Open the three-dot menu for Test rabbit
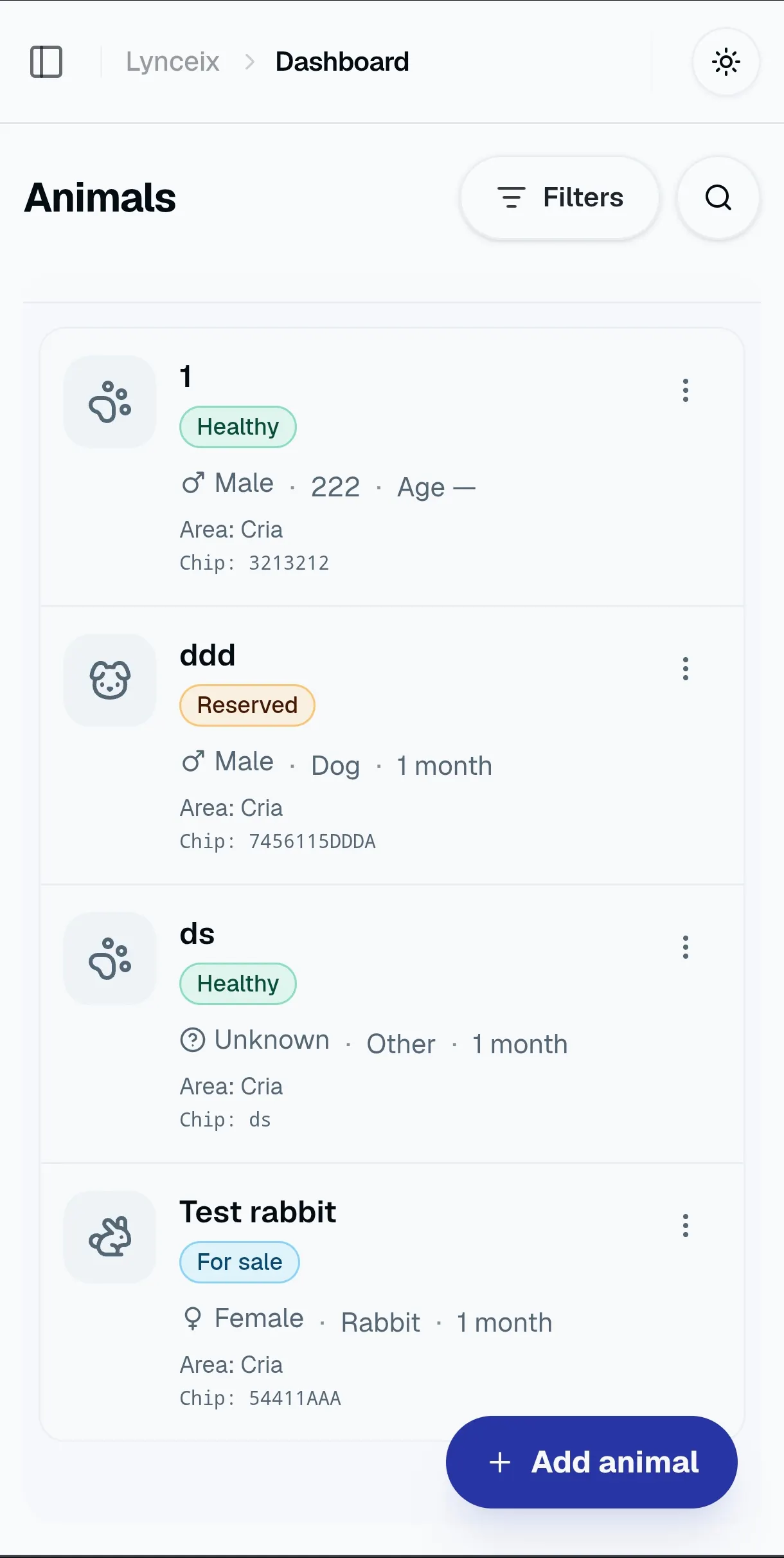This screenshot has width=784, height=1558. click(686, 1226)
